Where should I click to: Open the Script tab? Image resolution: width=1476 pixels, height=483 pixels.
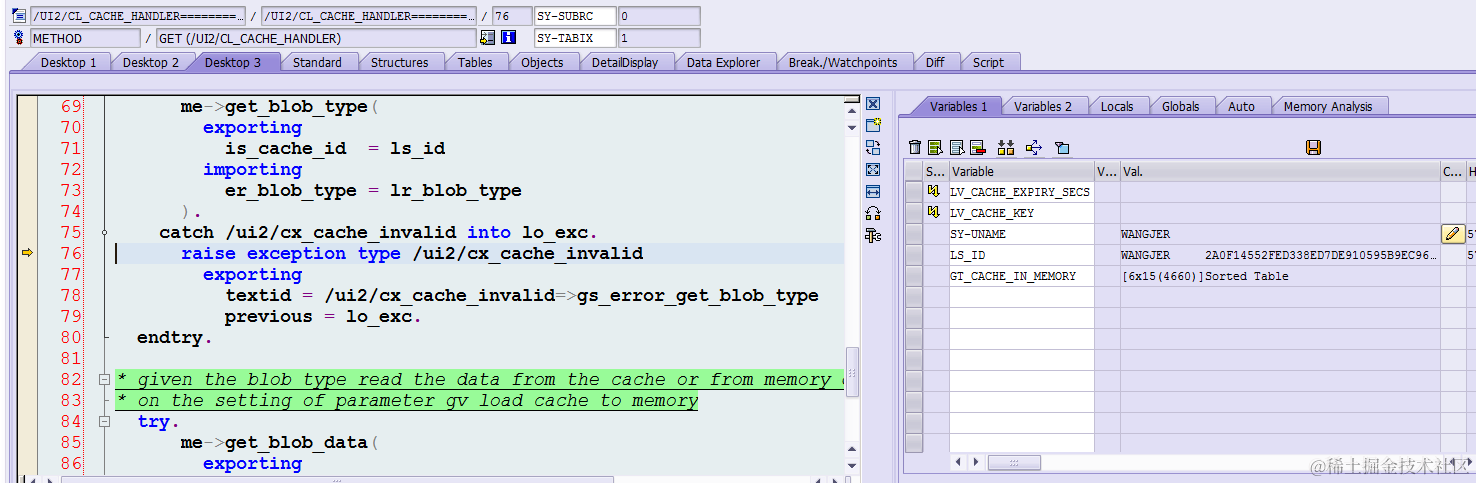pos(988,62)
